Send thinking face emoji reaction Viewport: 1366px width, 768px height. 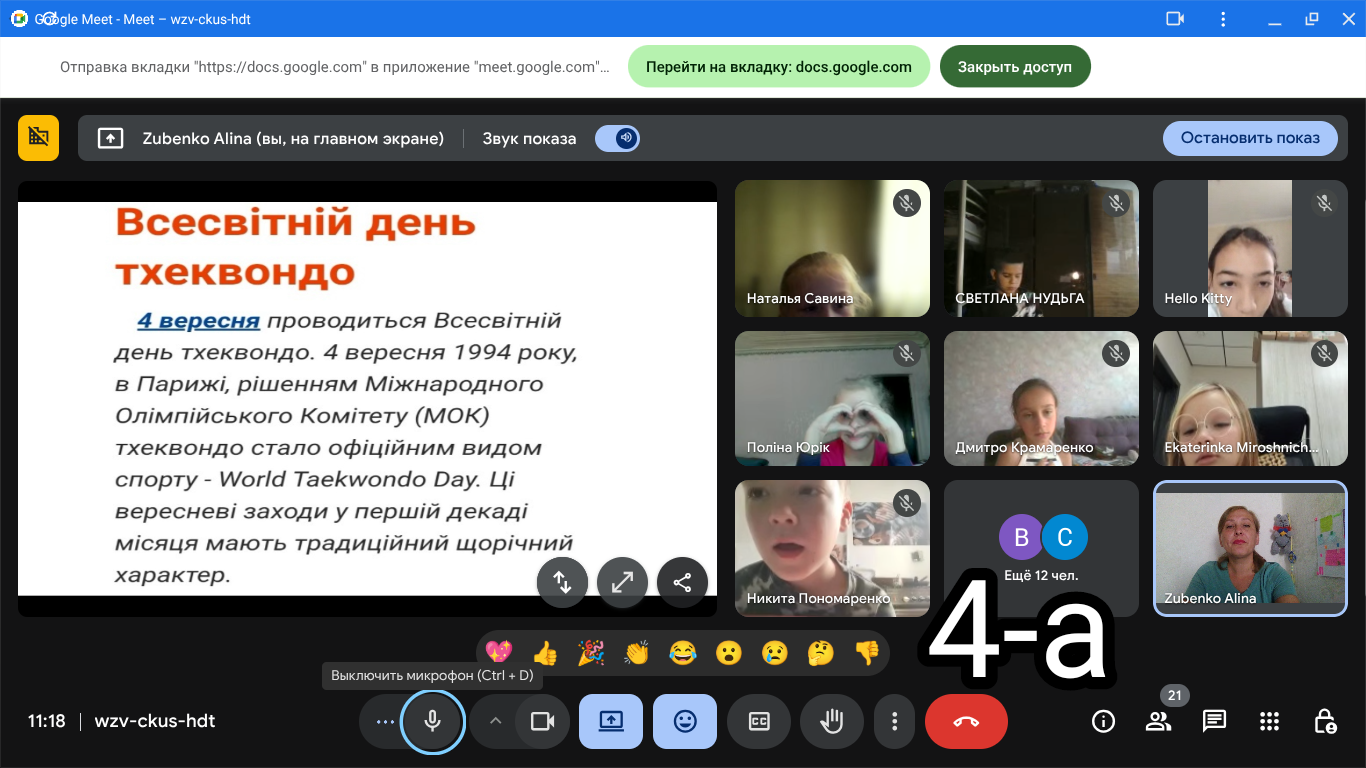coord(821,653)
